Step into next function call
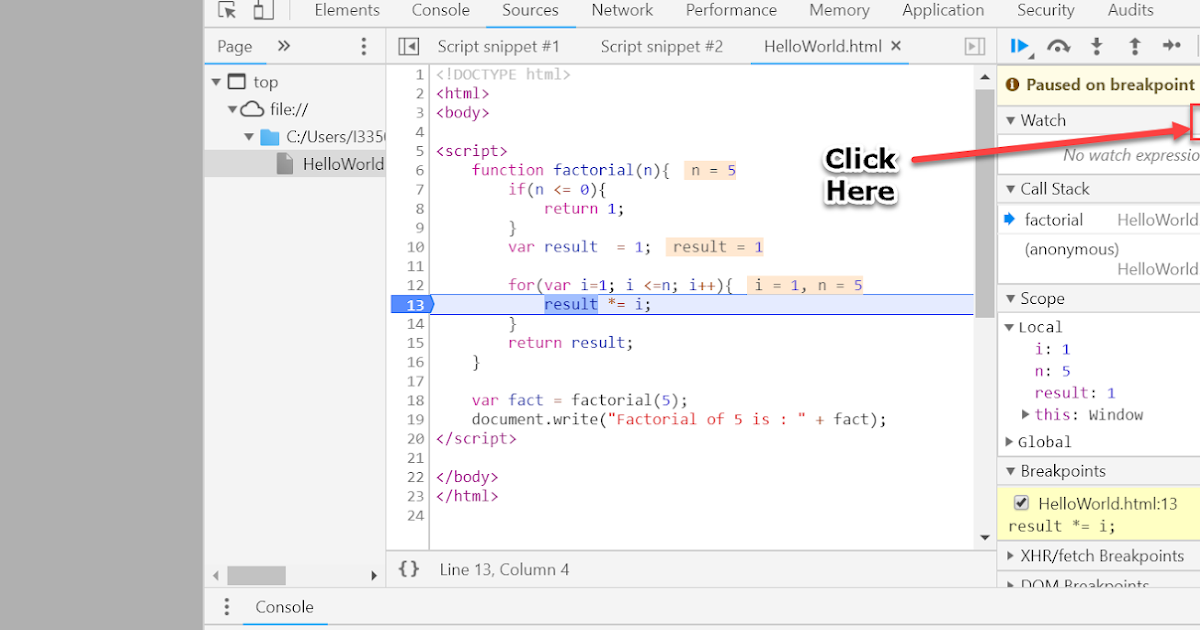The image size is (1200, 630). pyautogui.click(x=1097, y=46)
